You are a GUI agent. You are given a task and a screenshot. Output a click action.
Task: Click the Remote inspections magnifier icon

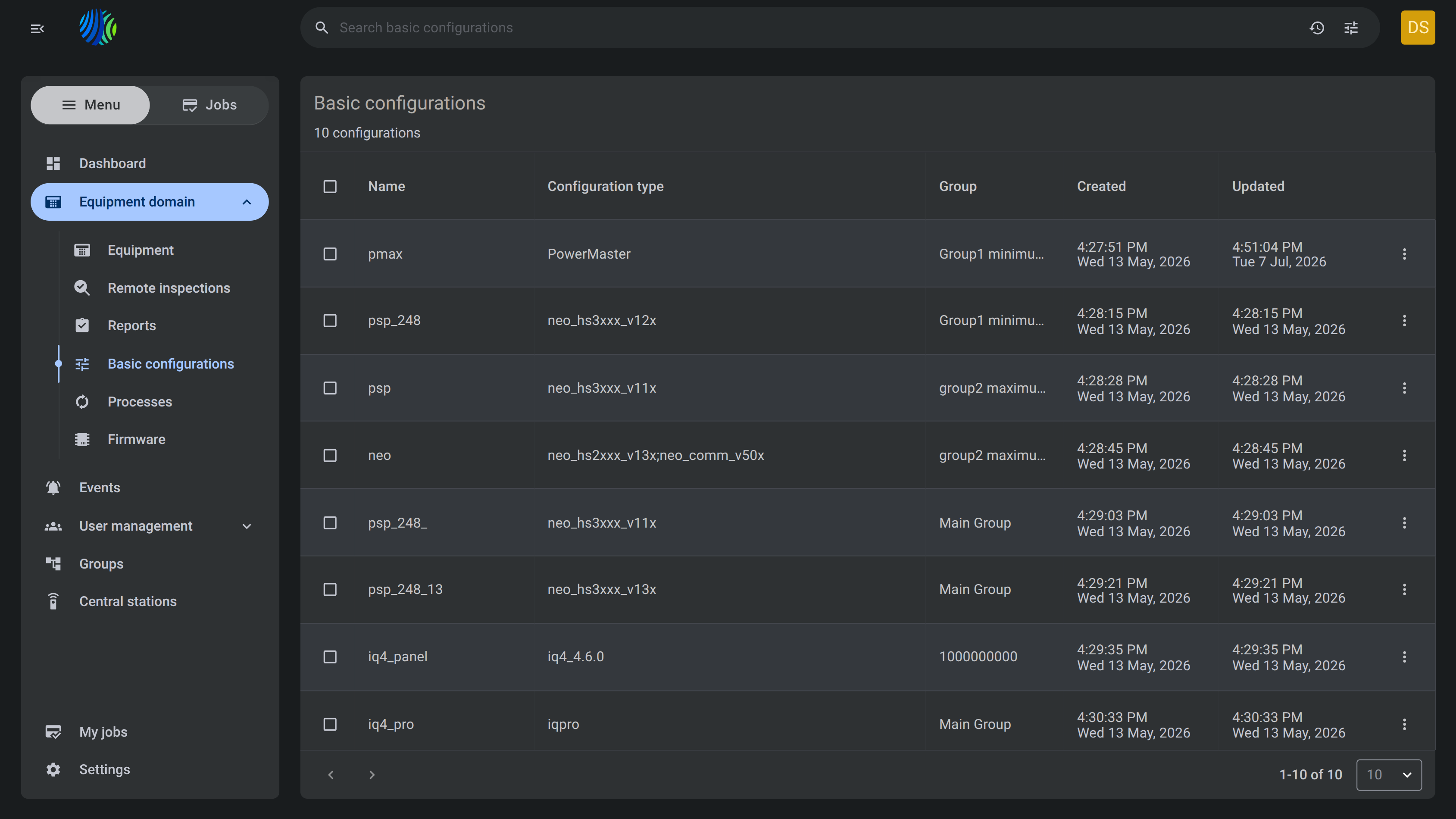point(82,288)
